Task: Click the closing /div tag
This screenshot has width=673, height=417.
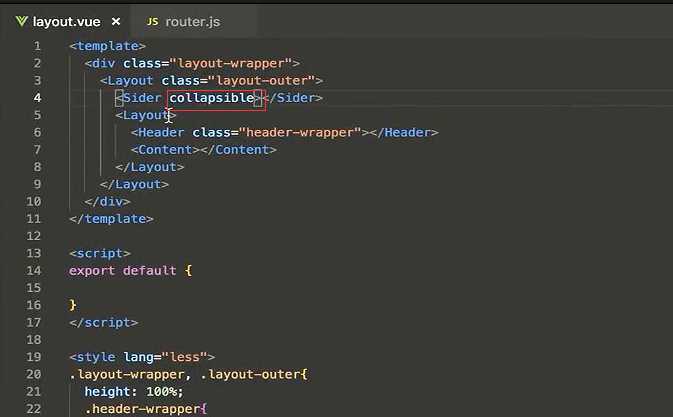Action: click(107, 202)
